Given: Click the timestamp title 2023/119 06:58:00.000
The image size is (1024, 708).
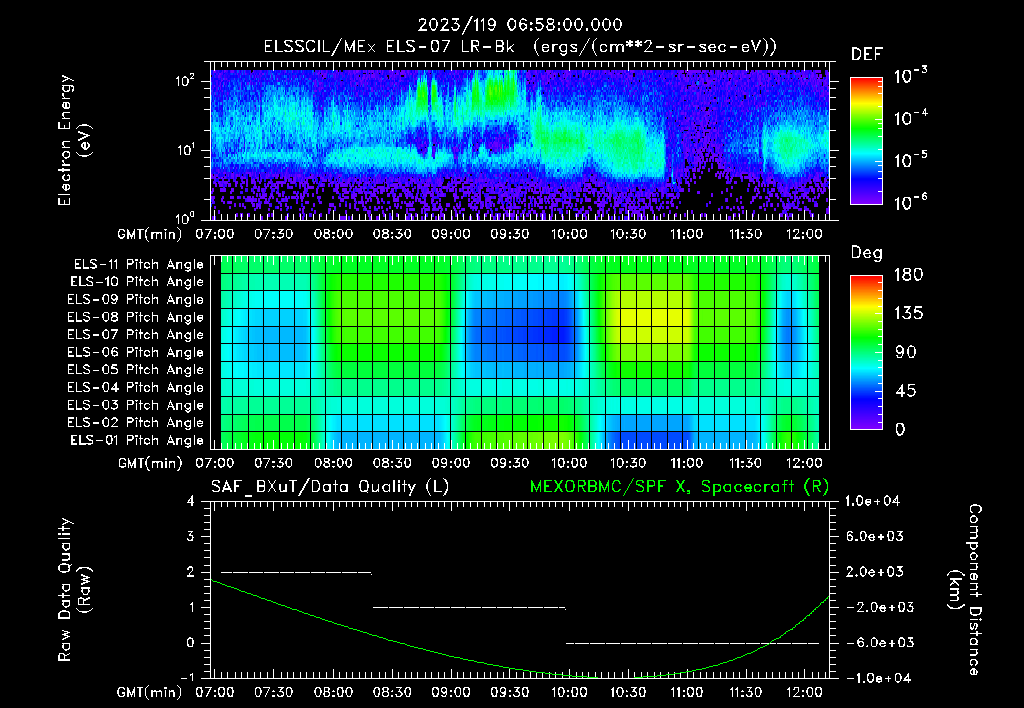Looking at the screenshot, I should pos(520,25).
